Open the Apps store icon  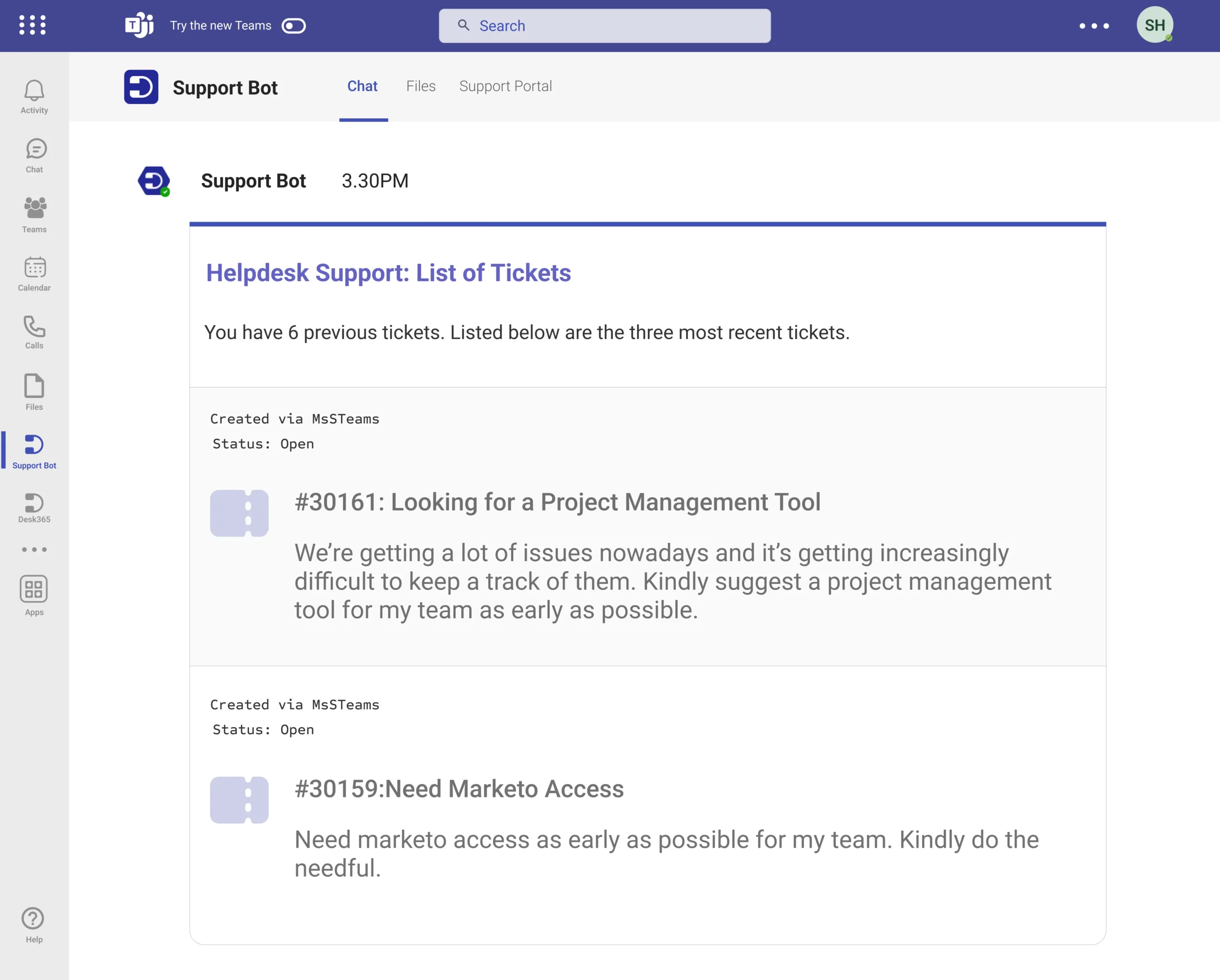coord(34,590)
